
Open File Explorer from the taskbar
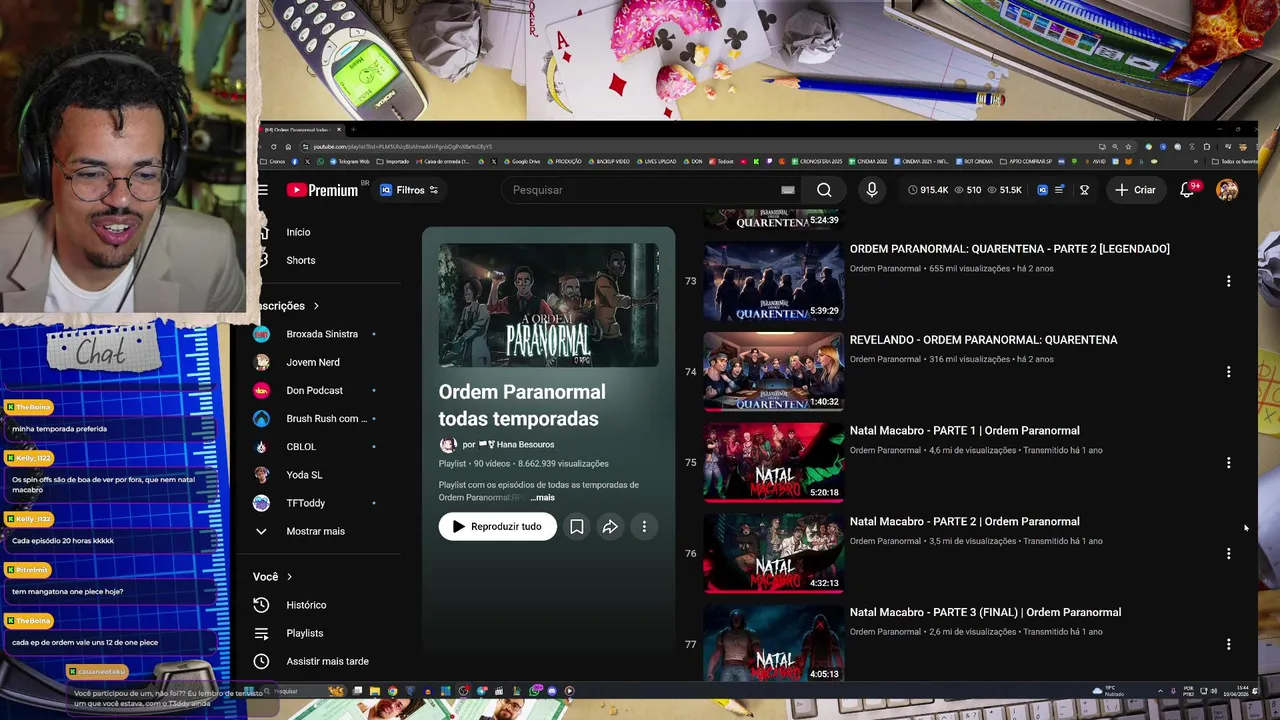[374, 691]
